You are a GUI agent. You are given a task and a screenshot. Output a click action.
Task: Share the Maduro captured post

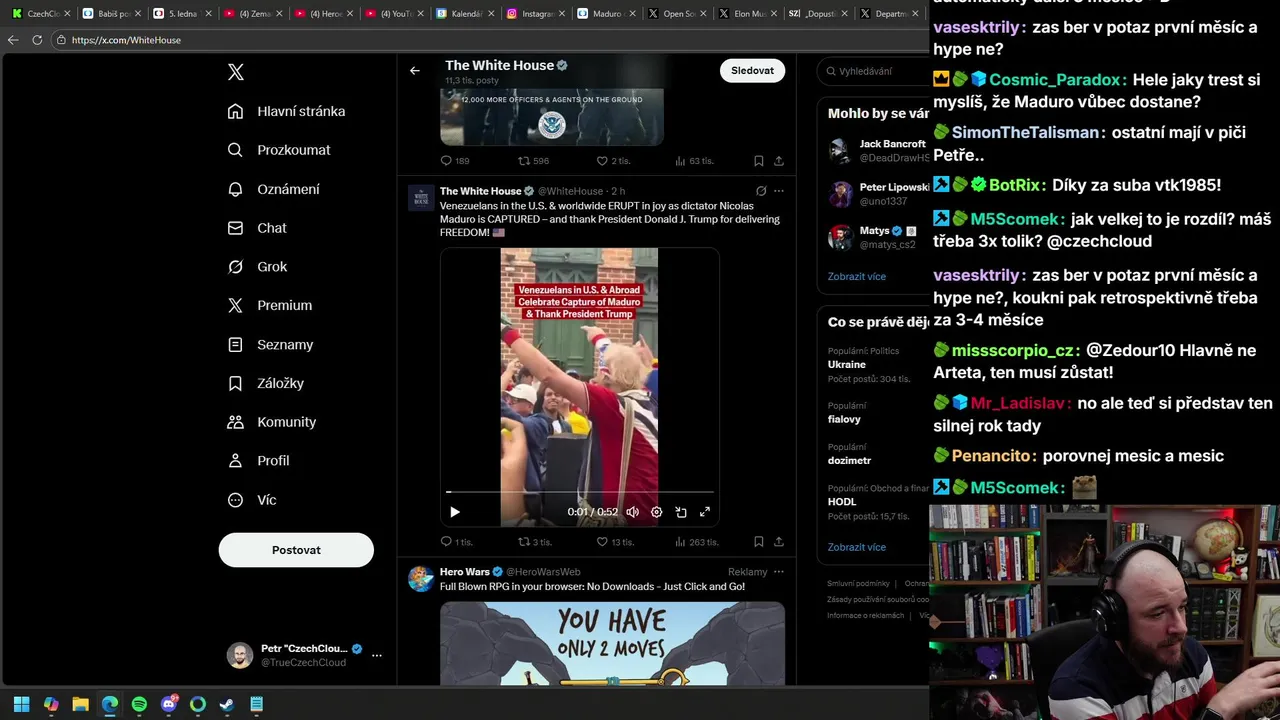click(x=779, y=542)
